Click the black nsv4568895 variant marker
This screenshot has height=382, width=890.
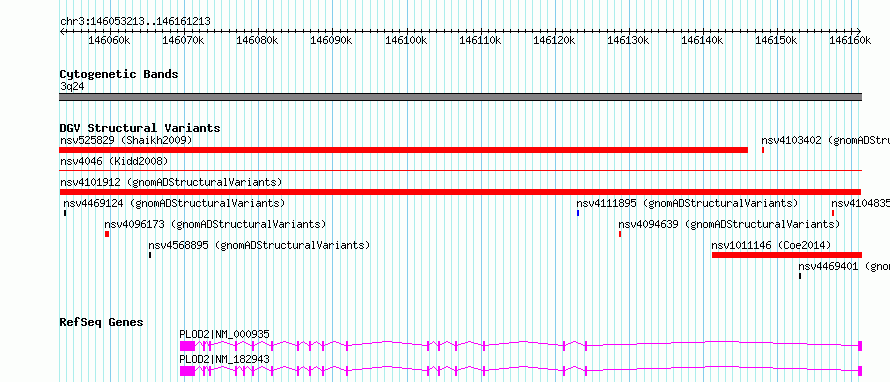(x=150, y=255)
